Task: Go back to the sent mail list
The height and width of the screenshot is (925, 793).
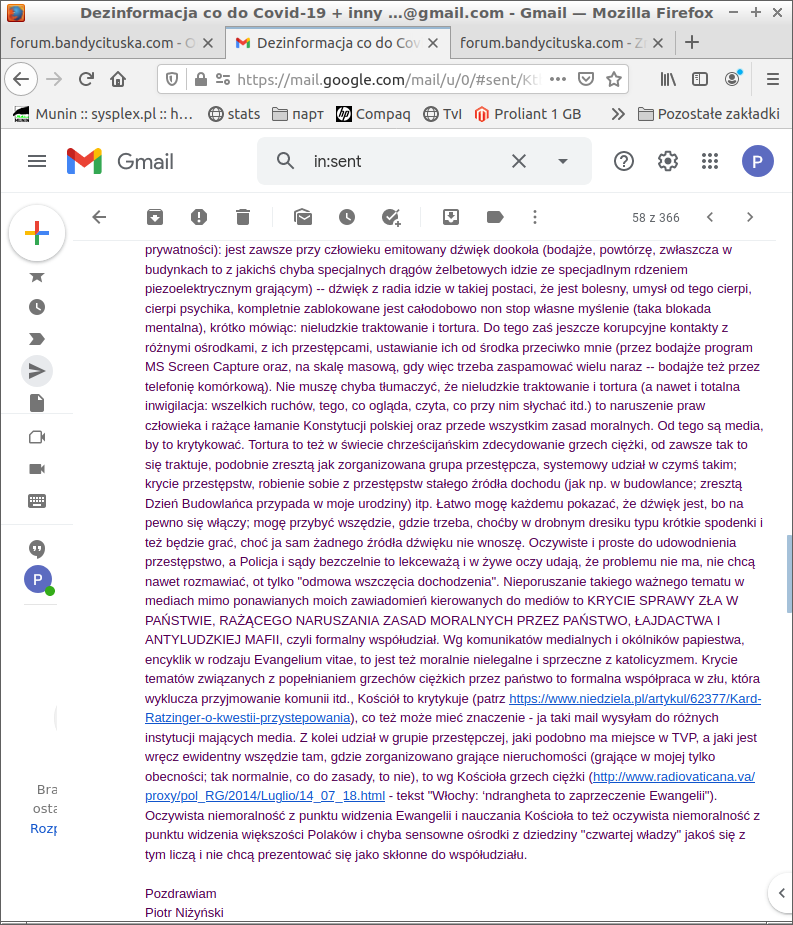Action: [99, 217]
